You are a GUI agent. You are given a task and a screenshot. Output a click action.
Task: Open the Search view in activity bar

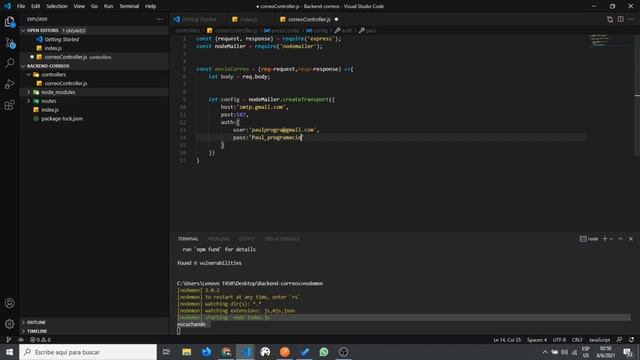9,63
